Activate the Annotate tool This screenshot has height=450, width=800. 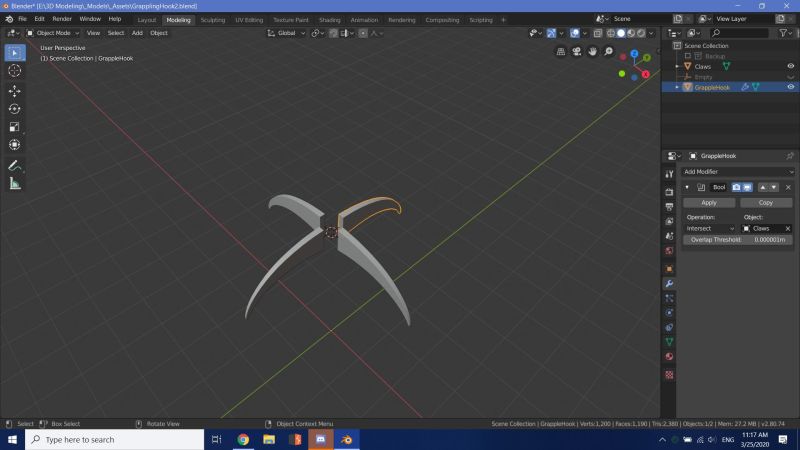[15, 165]
